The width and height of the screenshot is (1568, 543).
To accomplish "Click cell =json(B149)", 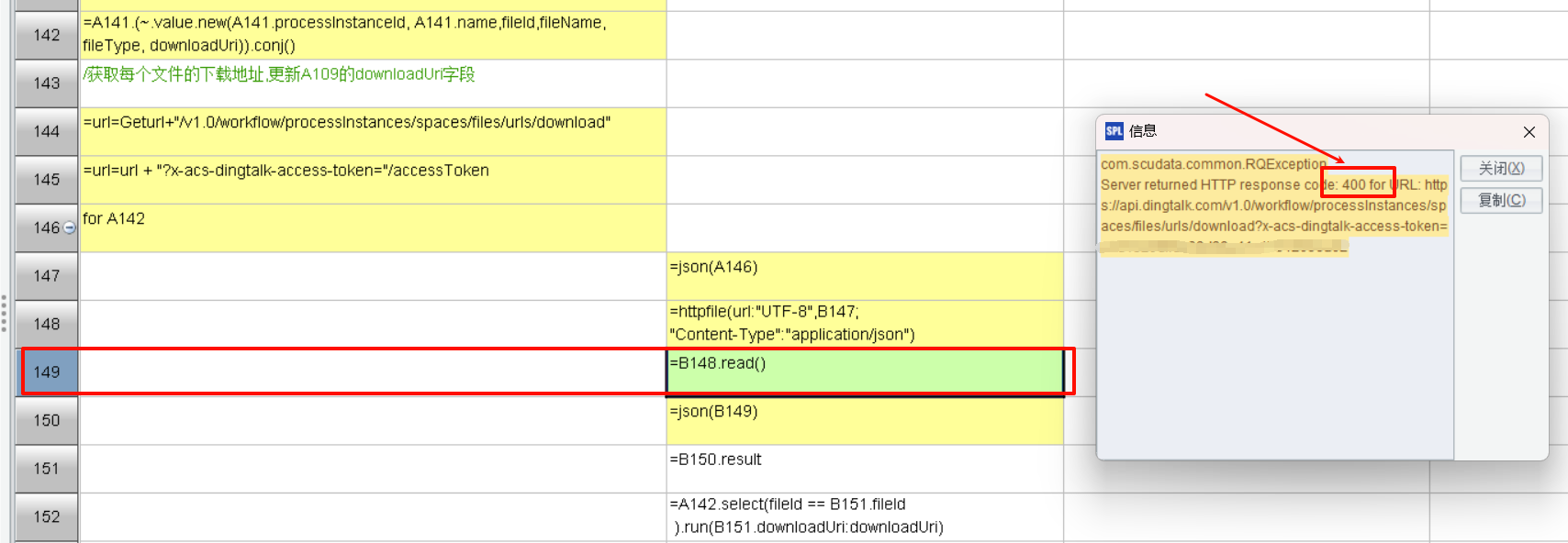I will 865,421.
